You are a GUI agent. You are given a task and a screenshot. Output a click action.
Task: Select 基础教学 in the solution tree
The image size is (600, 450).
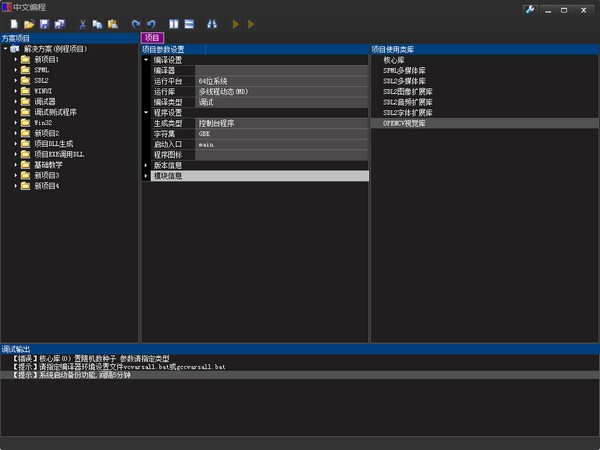(49, 165)
